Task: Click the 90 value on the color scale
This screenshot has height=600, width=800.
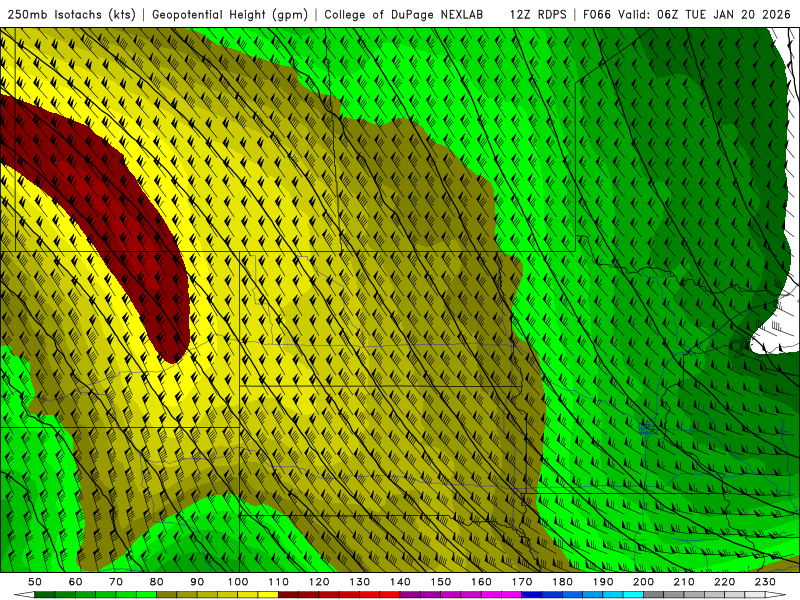Action: (197, 582)
